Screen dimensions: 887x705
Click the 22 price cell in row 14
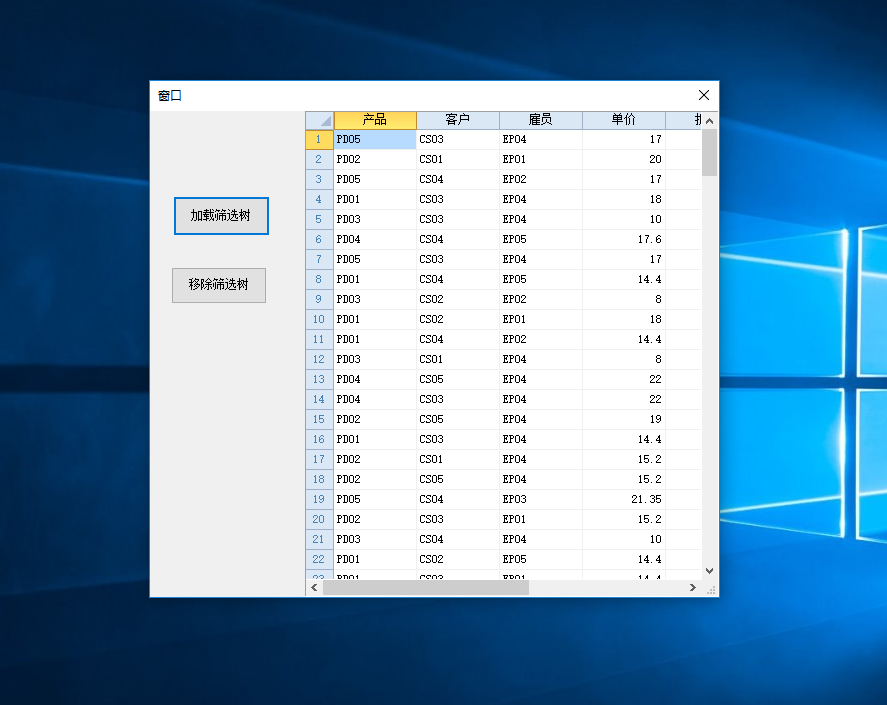click(624, 399)
